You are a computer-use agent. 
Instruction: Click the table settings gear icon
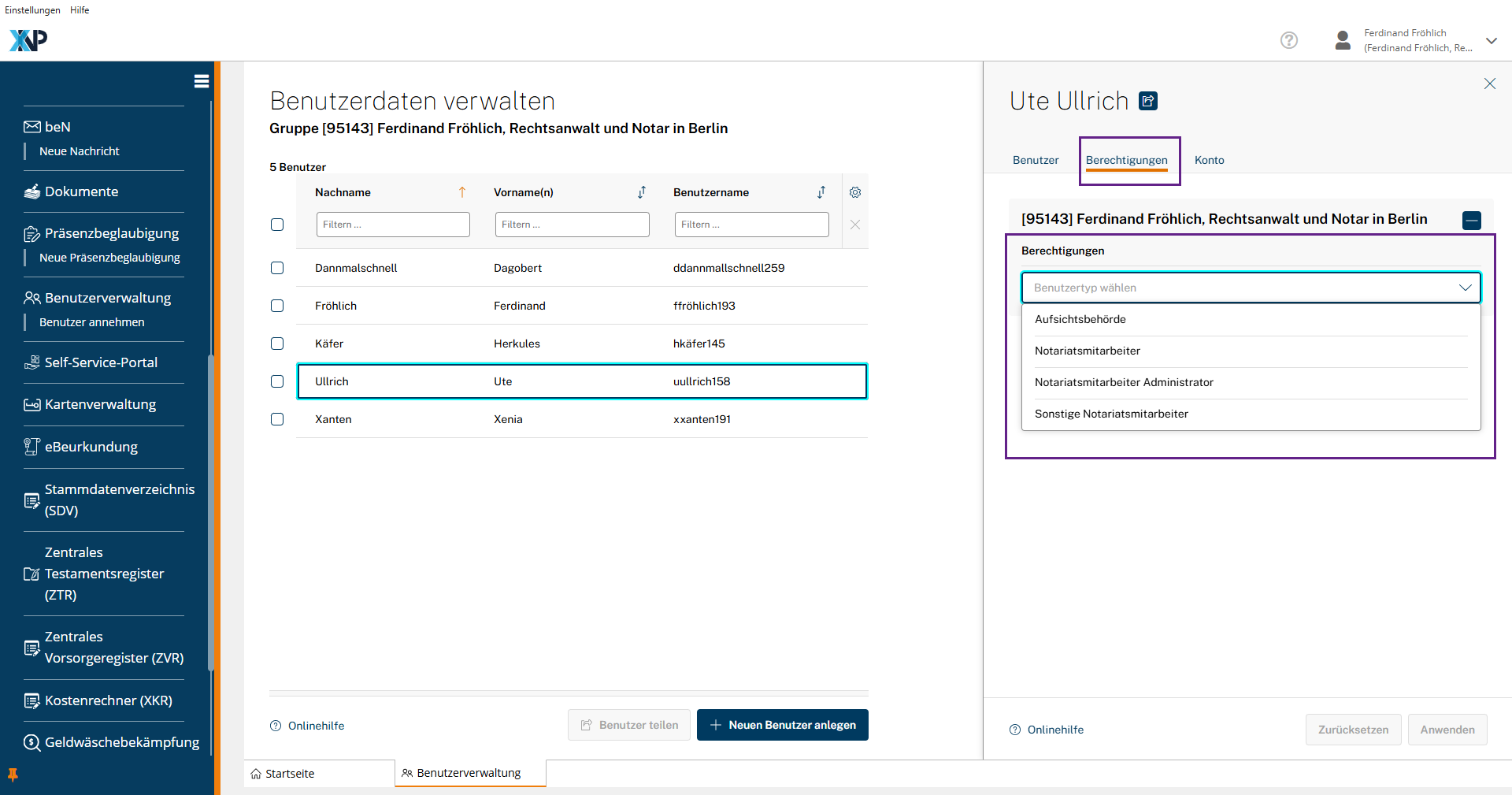coord(855,192)
